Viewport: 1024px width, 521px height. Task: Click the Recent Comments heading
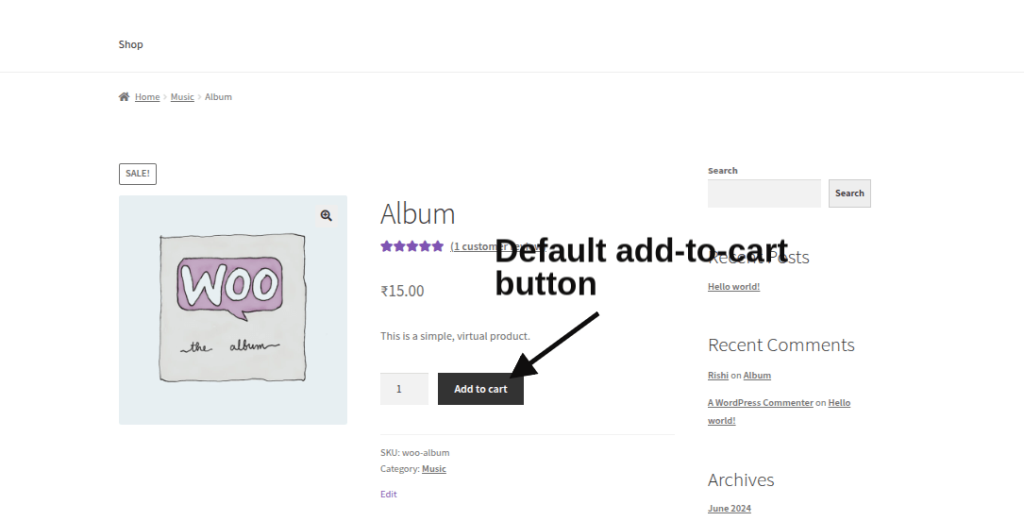pos(781,345)
